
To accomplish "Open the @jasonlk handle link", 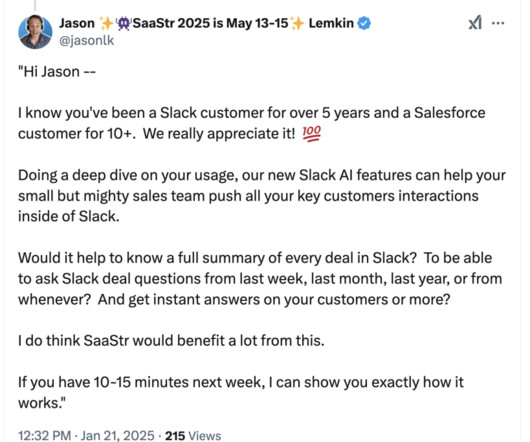I will [87, 41].
